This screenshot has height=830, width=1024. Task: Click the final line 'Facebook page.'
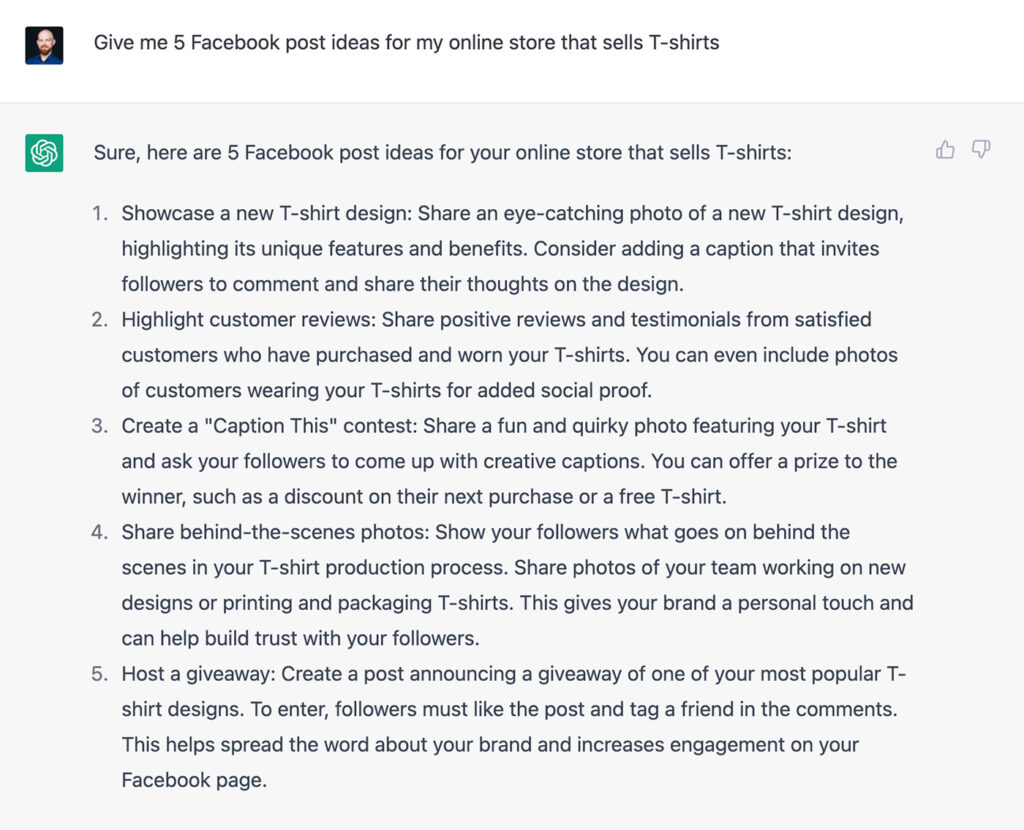[194, 780]
